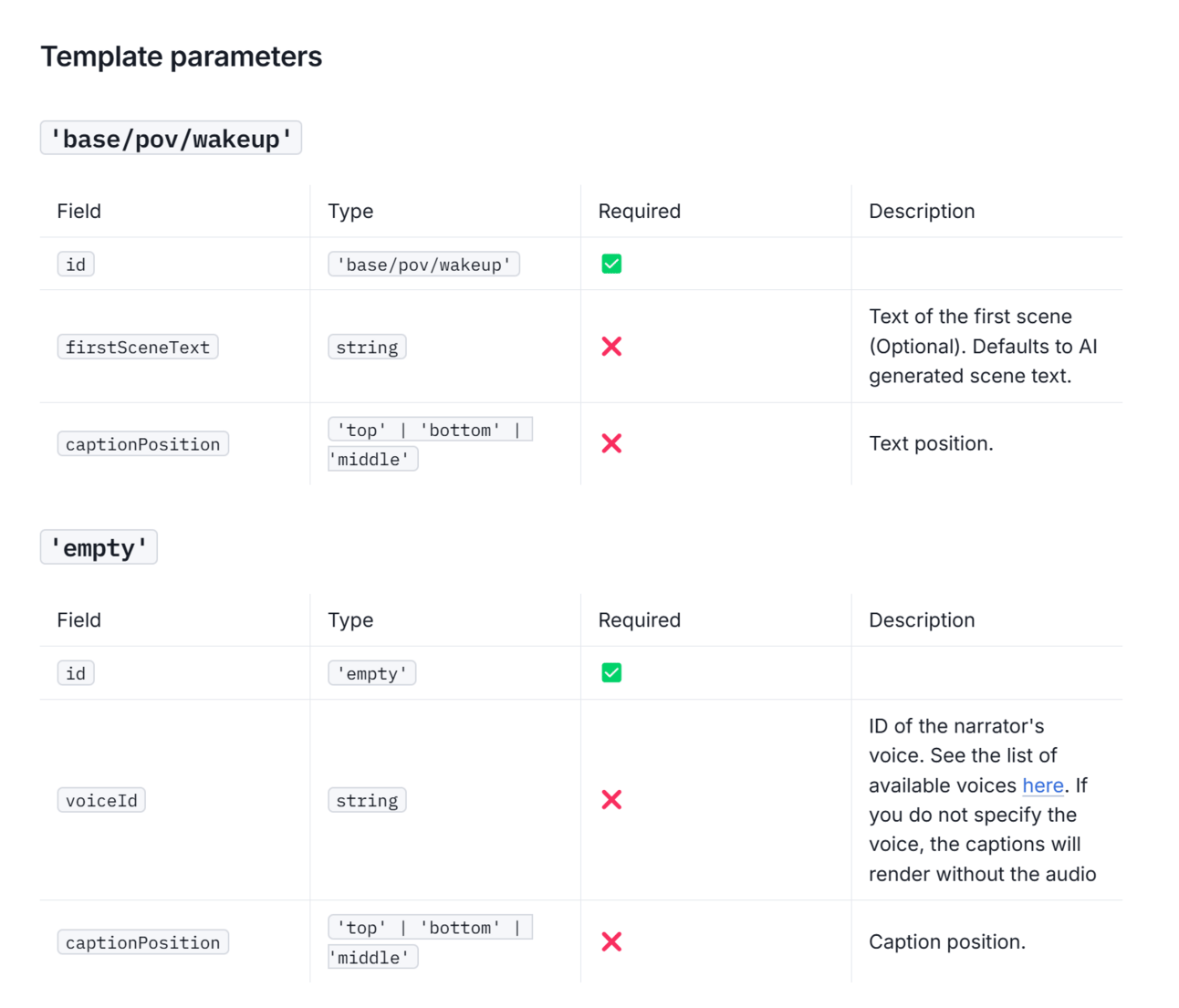1179x1008 pixels.
Task: Click the captionPosition field beside 'Text position.'
Action: click(x=142, y=444)
